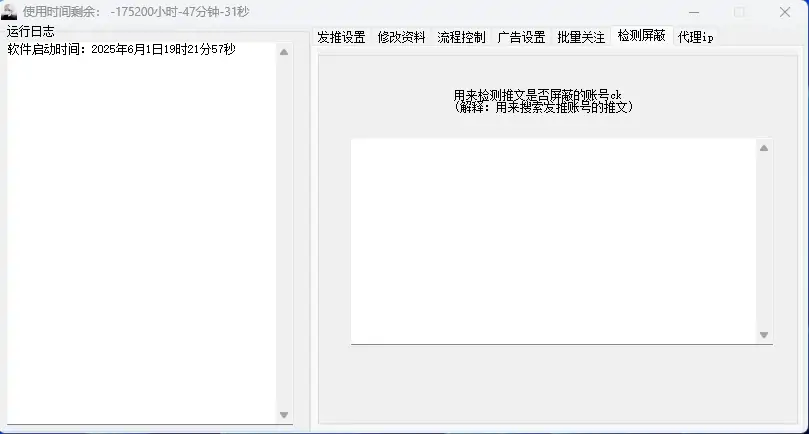Click the app icon in title bar
The image size is (809, 434).
(9, 12)
